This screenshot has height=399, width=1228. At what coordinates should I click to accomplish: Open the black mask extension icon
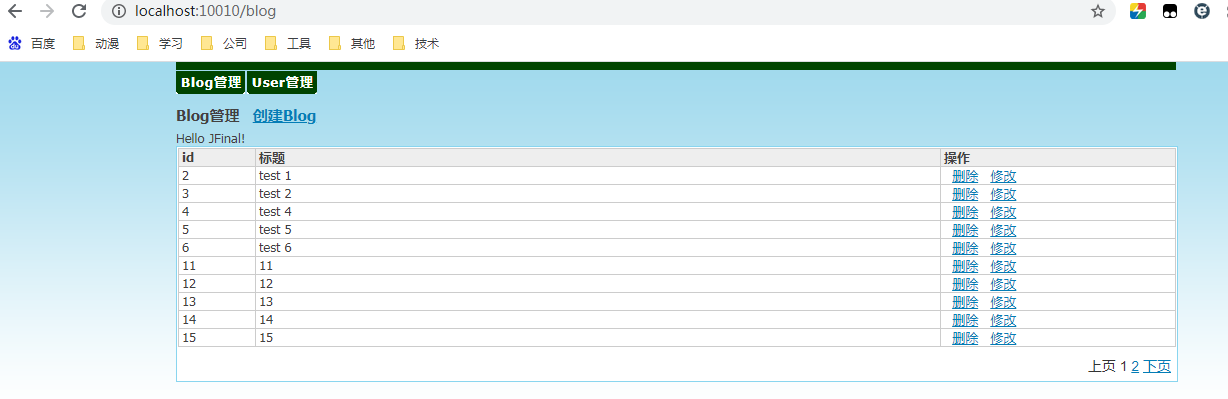tap(1169, 11)
